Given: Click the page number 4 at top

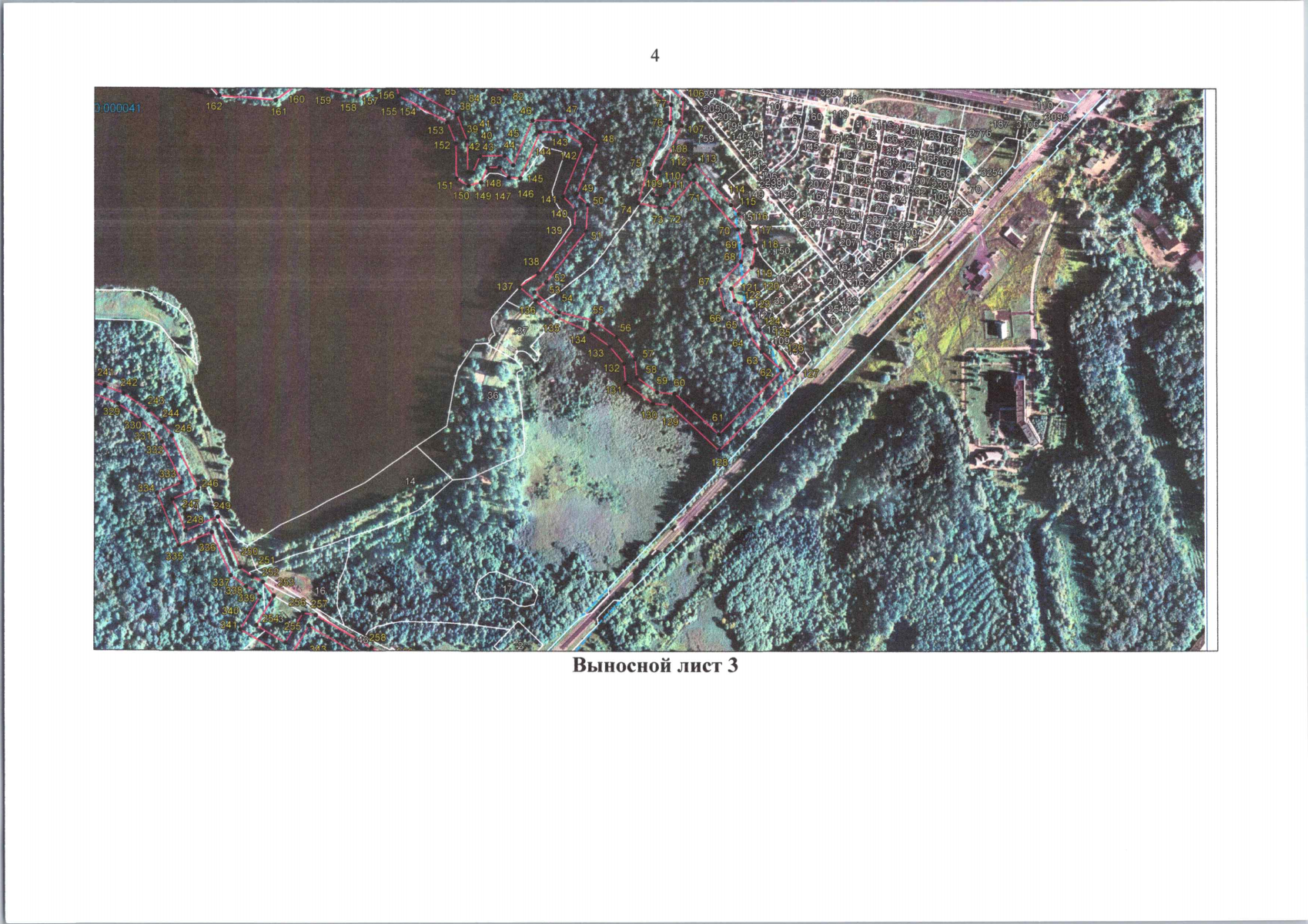Looking at the screenshot, I should tap(654, 55).
